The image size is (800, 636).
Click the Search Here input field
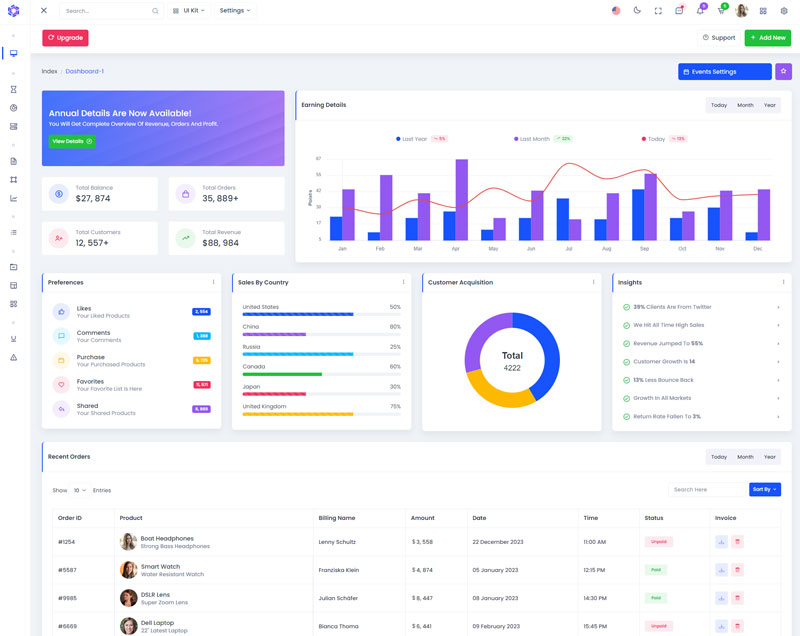[706, 490]
